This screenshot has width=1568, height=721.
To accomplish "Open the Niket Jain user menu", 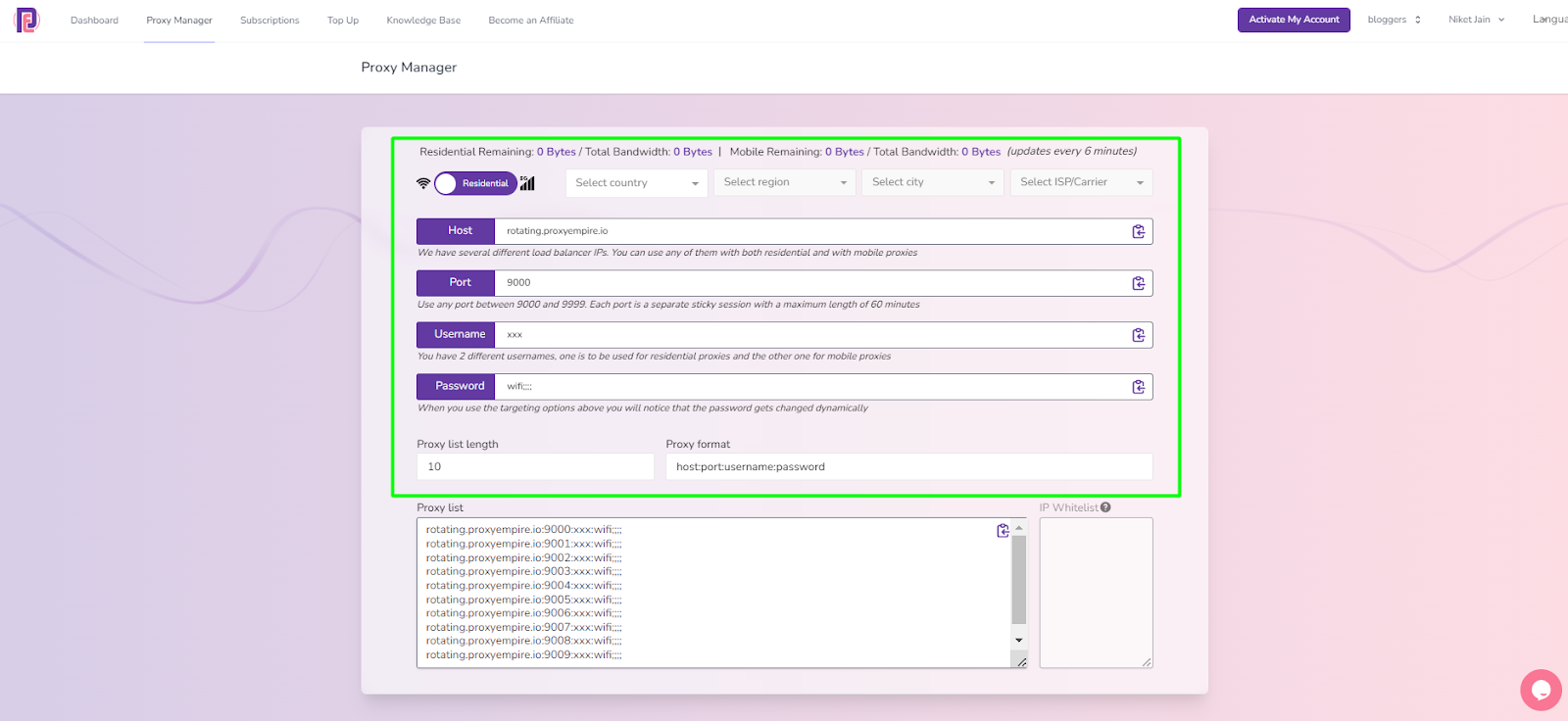I will (x=1476, y=20).
